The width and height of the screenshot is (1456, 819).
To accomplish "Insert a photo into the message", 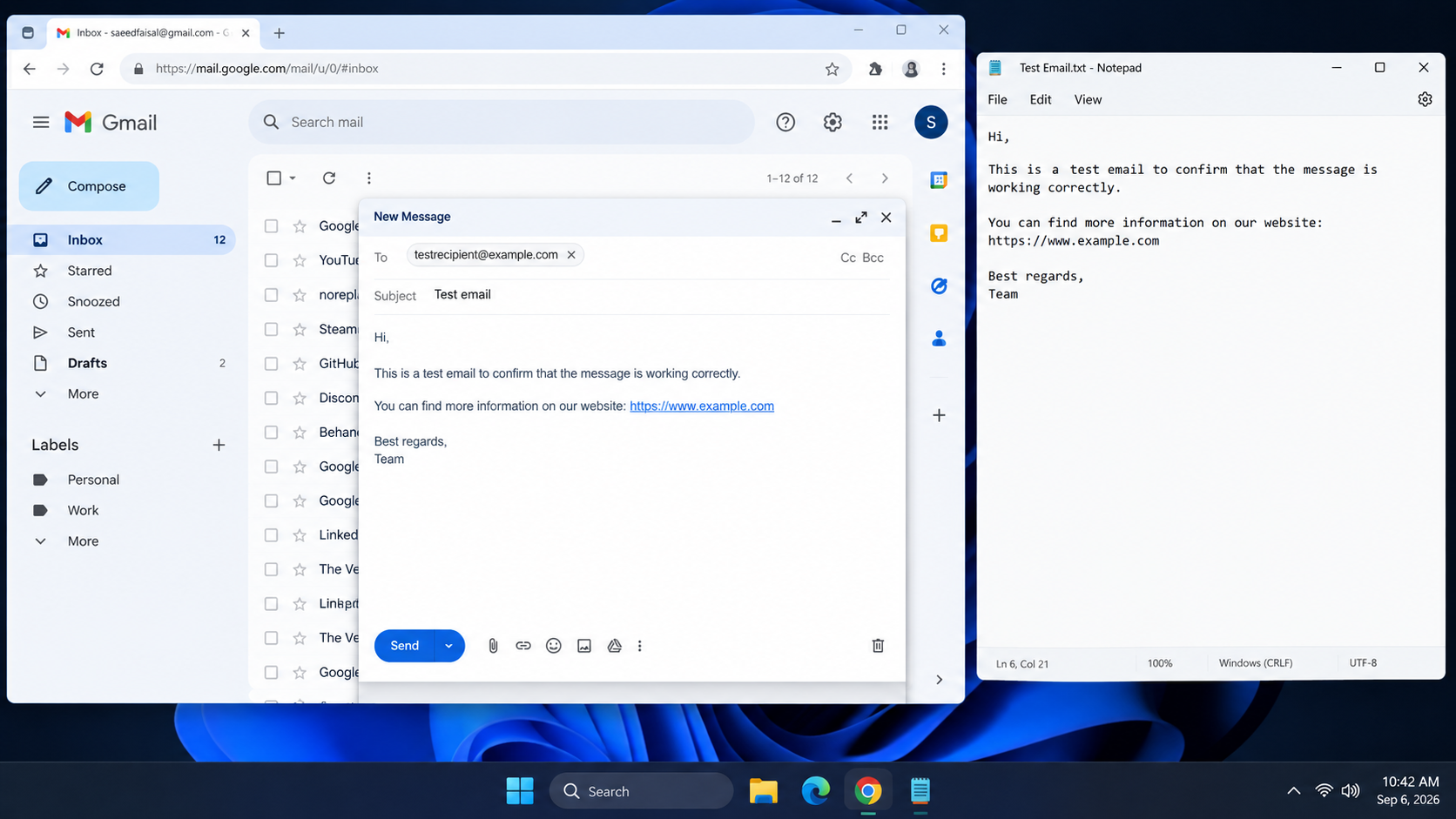I will [584, 646].
